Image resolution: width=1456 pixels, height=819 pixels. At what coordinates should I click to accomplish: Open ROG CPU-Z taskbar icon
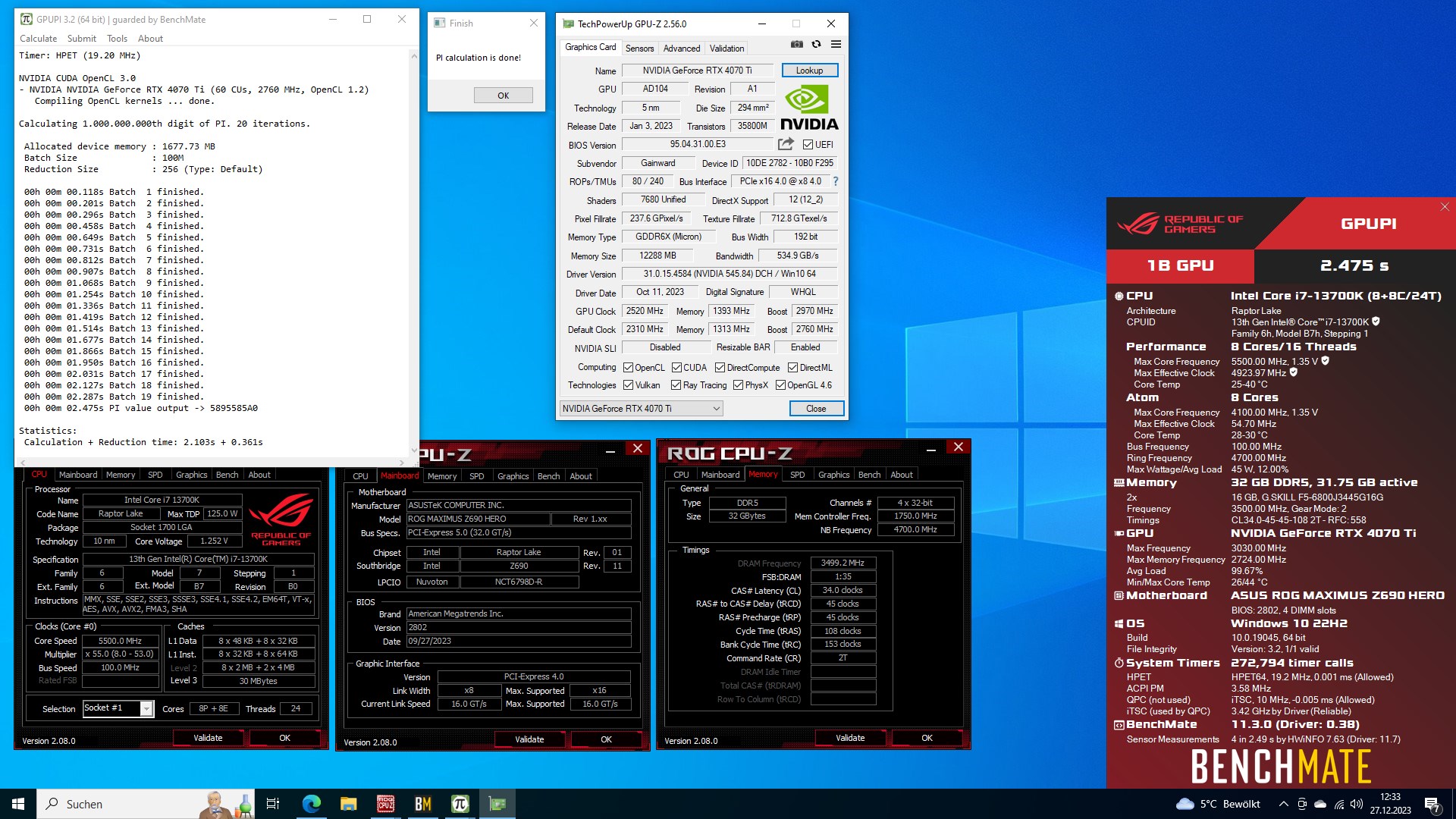[x=386, y=804]
